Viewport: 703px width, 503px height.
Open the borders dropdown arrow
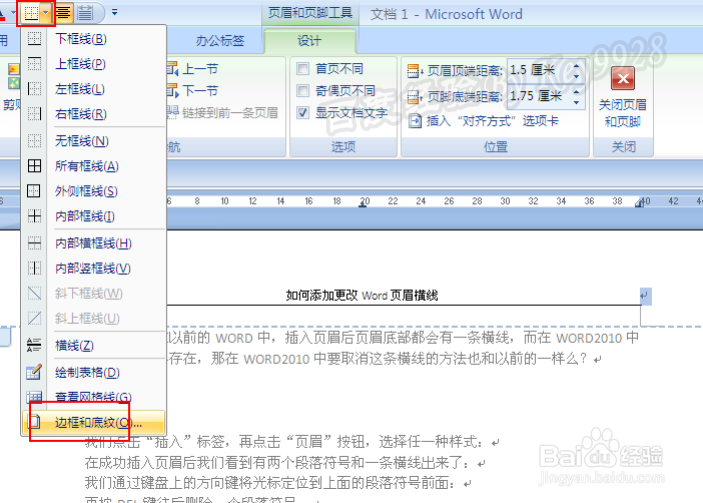tap(46, 13)
